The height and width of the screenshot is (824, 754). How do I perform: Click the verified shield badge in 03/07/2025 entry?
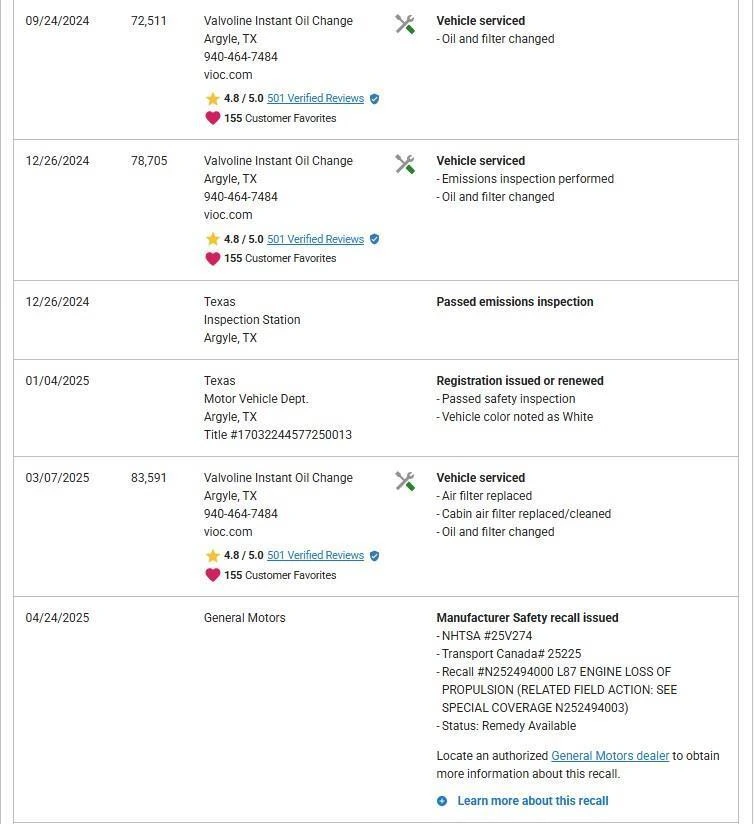coord(375,556)
